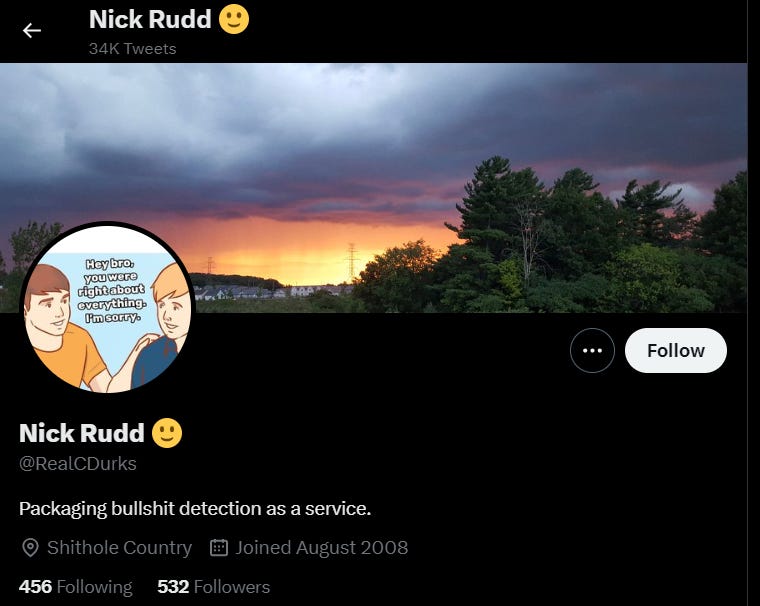Open the 456 Following list

(x=76, y=587)
